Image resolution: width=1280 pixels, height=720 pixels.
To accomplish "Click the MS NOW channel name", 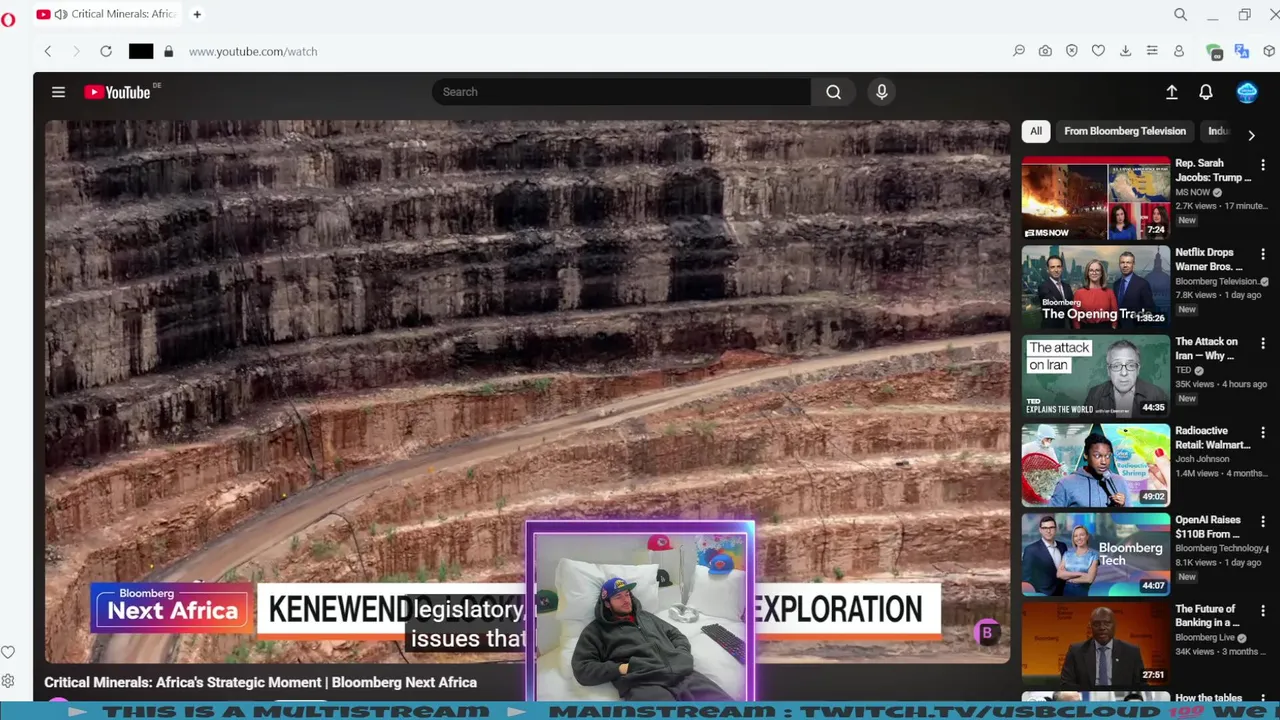I will coord(1193,192).
